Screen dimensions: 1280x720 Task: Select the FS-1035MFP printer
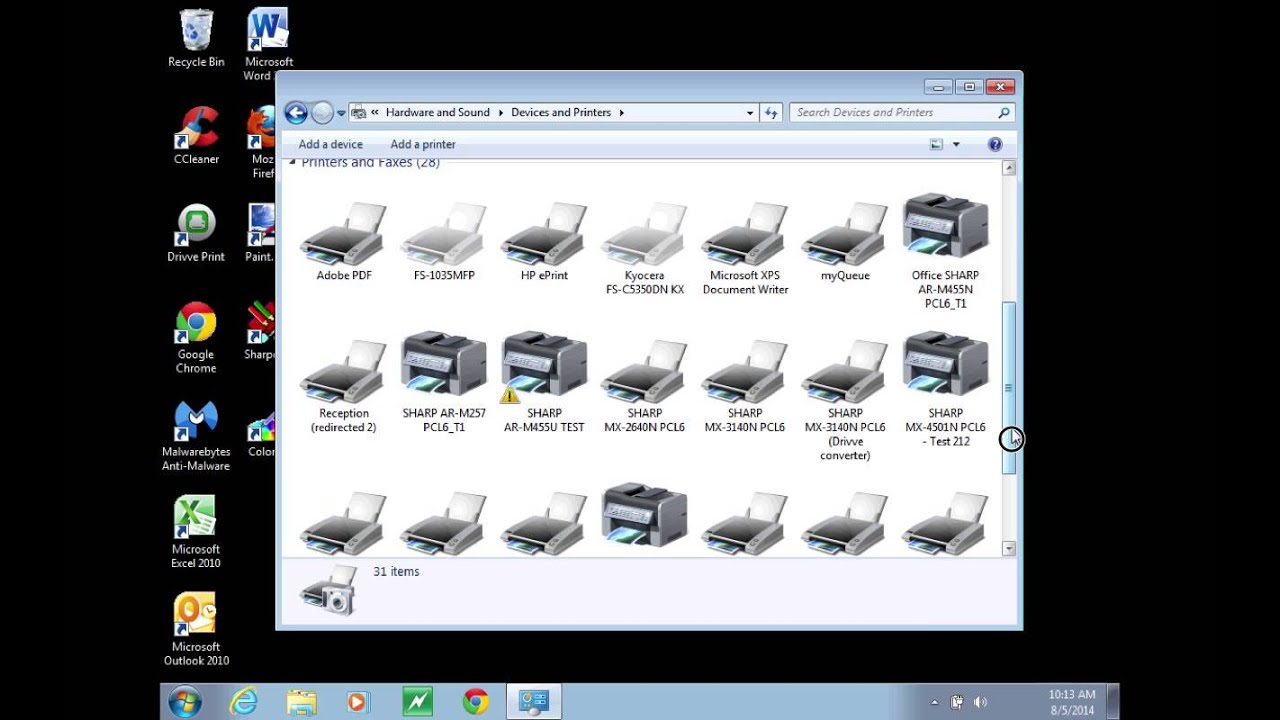[x=444, y=242]
